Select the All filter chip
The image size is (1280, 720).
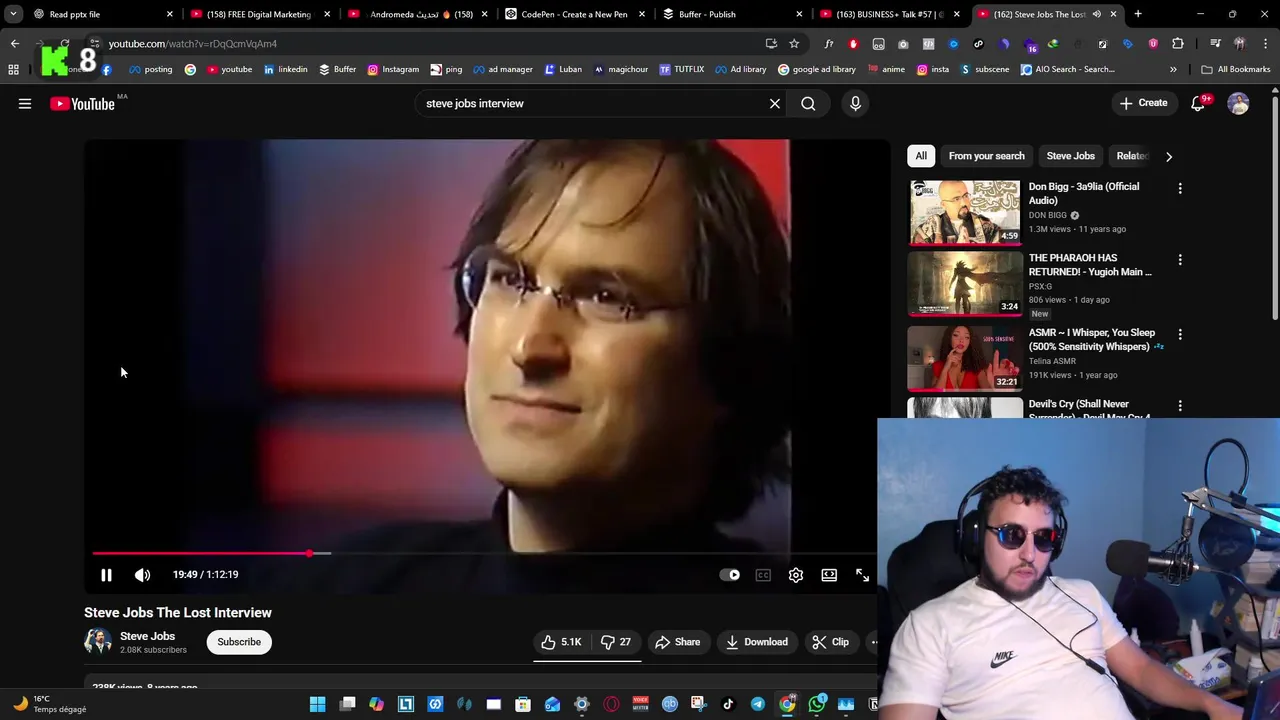click(x=921, y=156)
